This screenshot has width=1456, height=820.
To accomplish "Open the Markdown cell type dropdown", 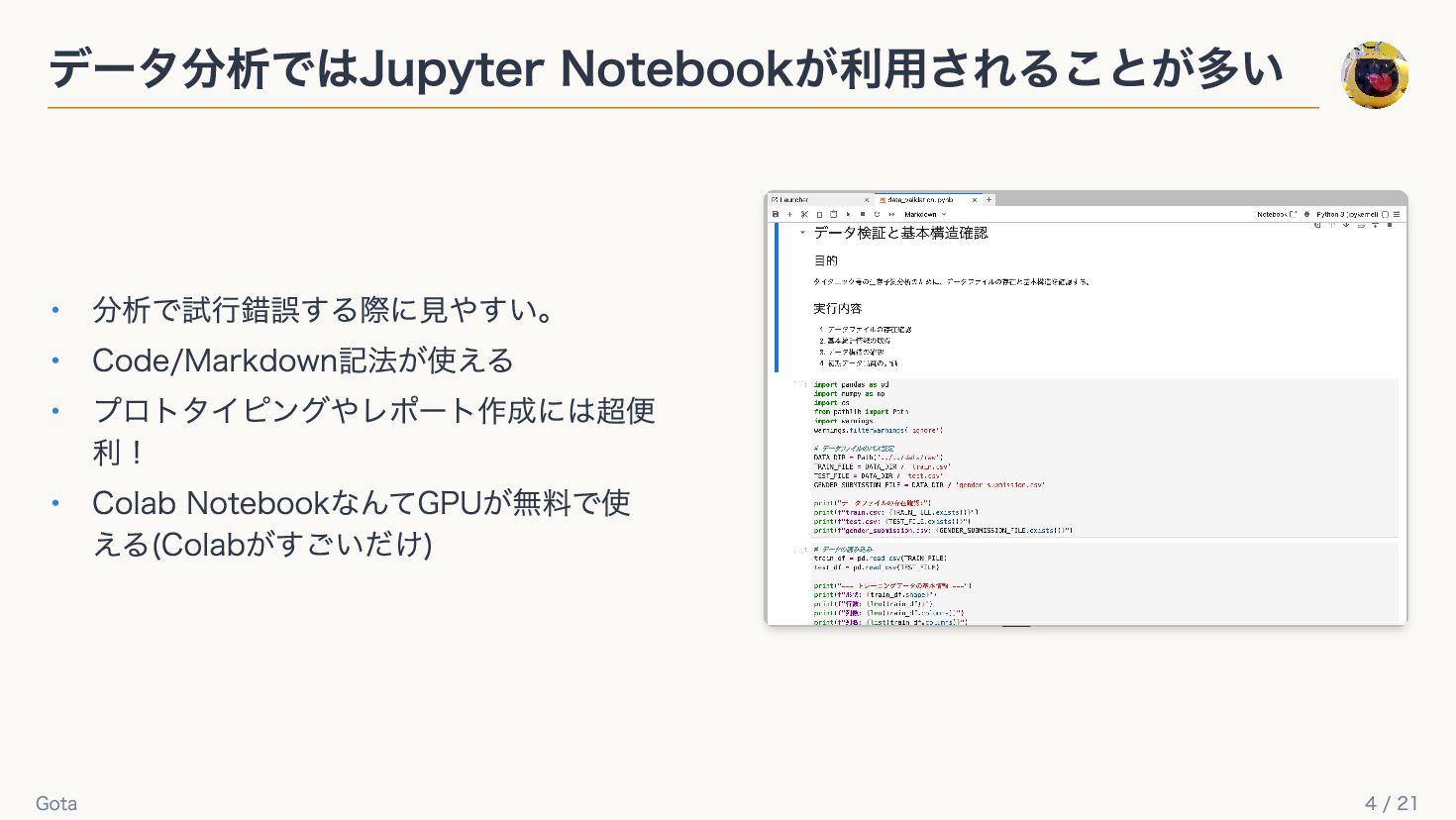I will (x=925, y=214).
